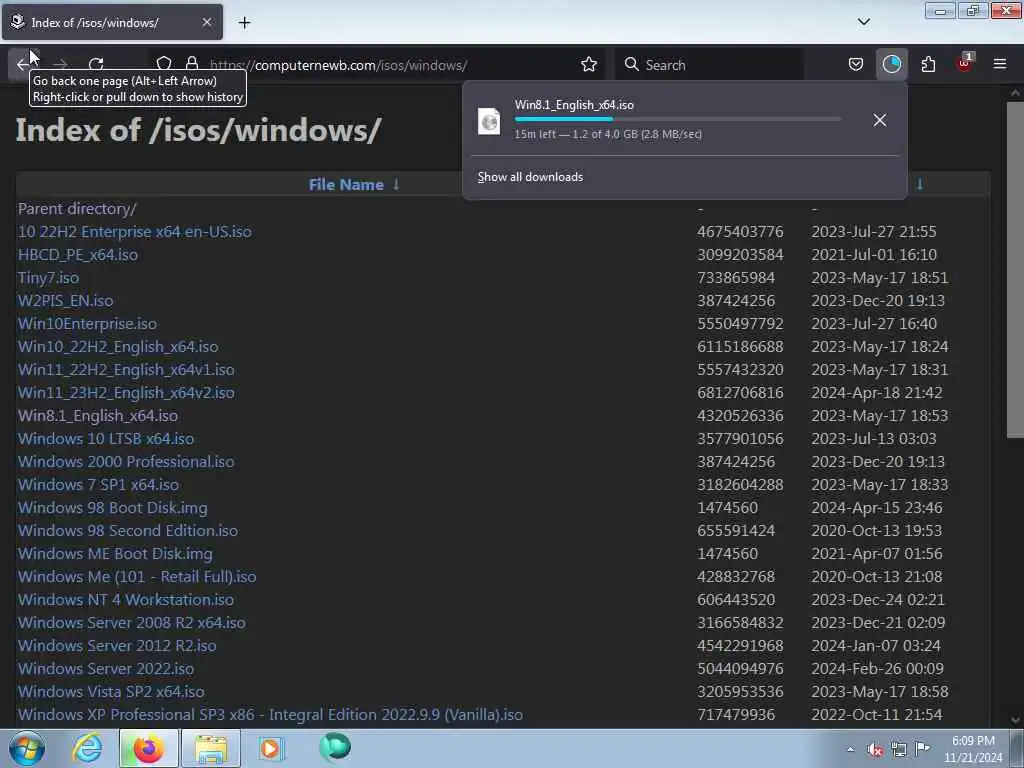Image resolution: width=1024 pixels, height=768 pixels.
Task: Download 10 22H2 Enterprise x64 en-US.iso
Action: 135,232
